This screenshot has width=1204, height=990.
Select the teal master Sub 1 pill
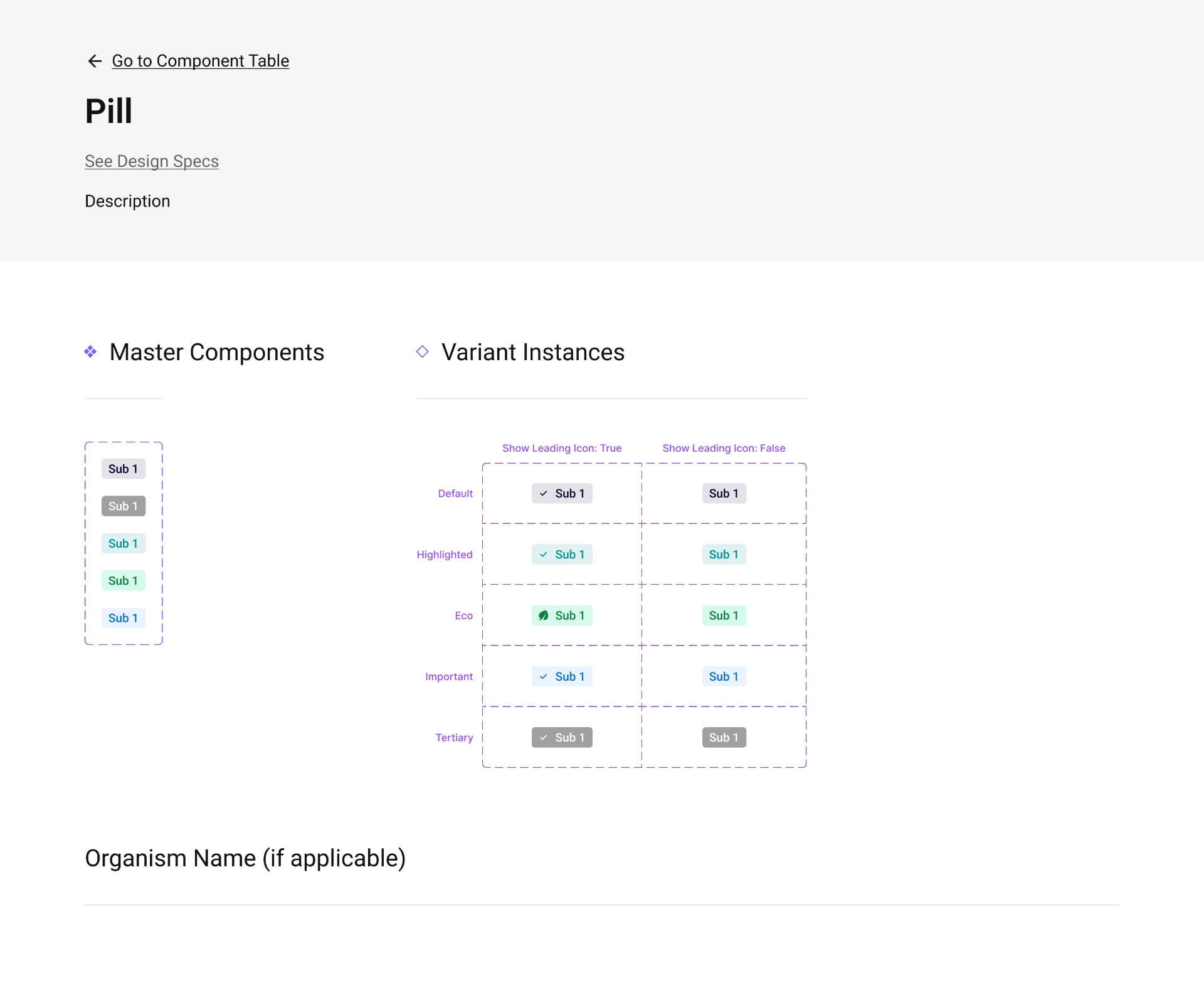pos(124,543)
